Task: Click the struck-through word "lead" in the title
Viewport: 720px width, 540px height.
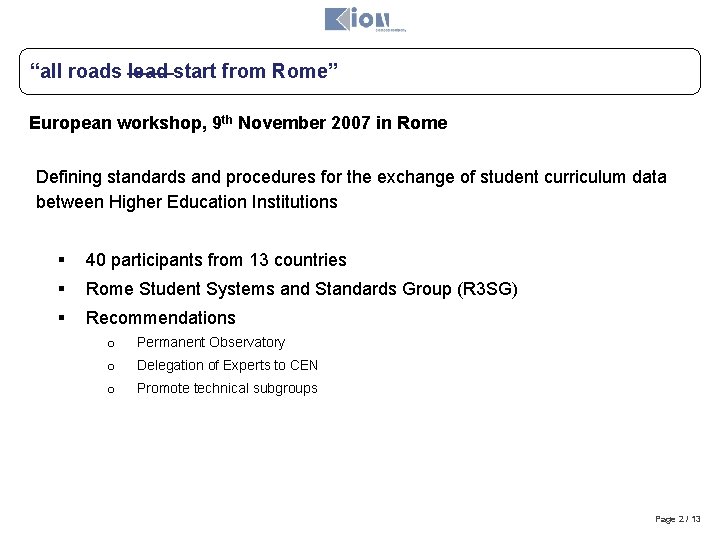Action: click(x=150, y=71)
